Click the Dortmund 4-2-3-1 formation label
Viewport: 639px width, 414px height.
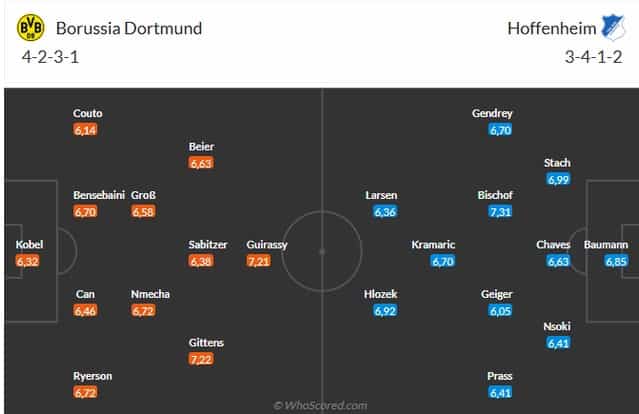(x=51, y=57)
